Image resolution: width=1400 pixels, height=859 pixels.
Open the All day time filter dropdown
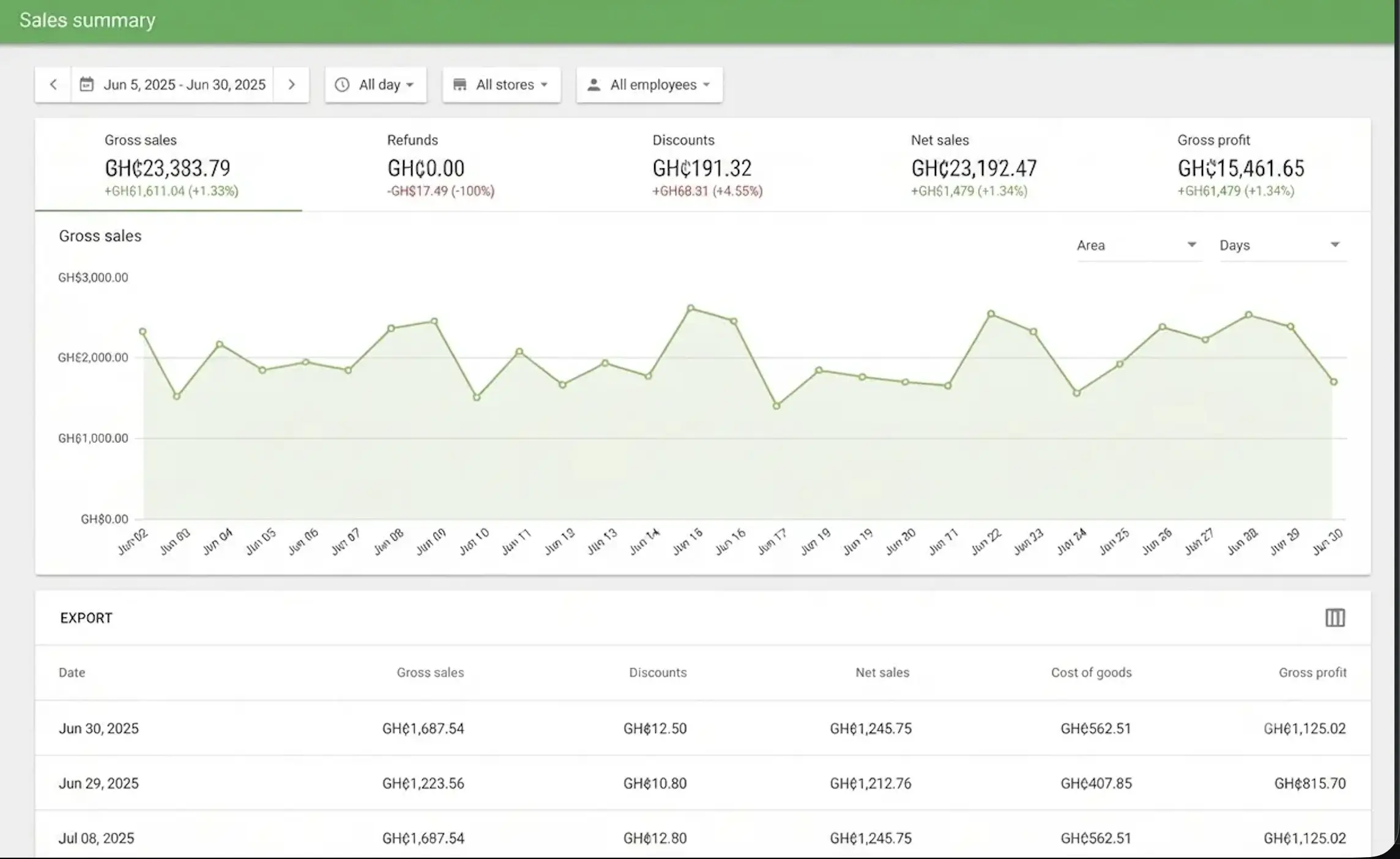tap(376, 84)
